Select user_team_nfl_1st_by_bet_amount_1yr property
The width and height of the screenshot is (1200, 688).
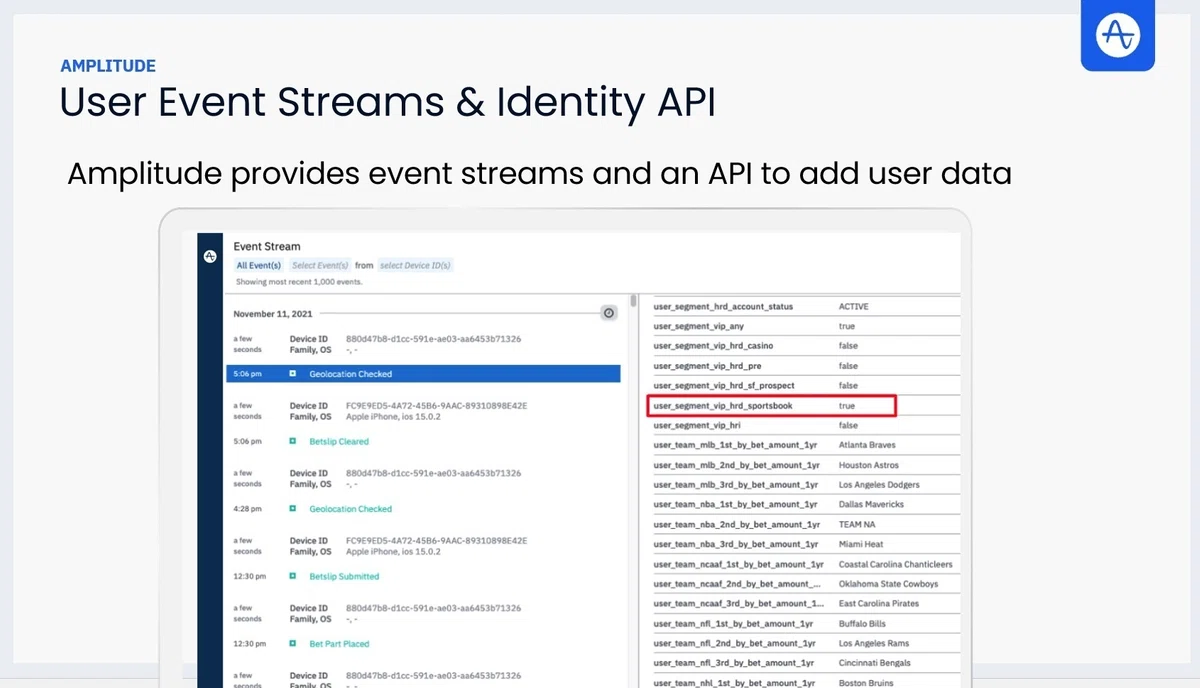[734, 623]
